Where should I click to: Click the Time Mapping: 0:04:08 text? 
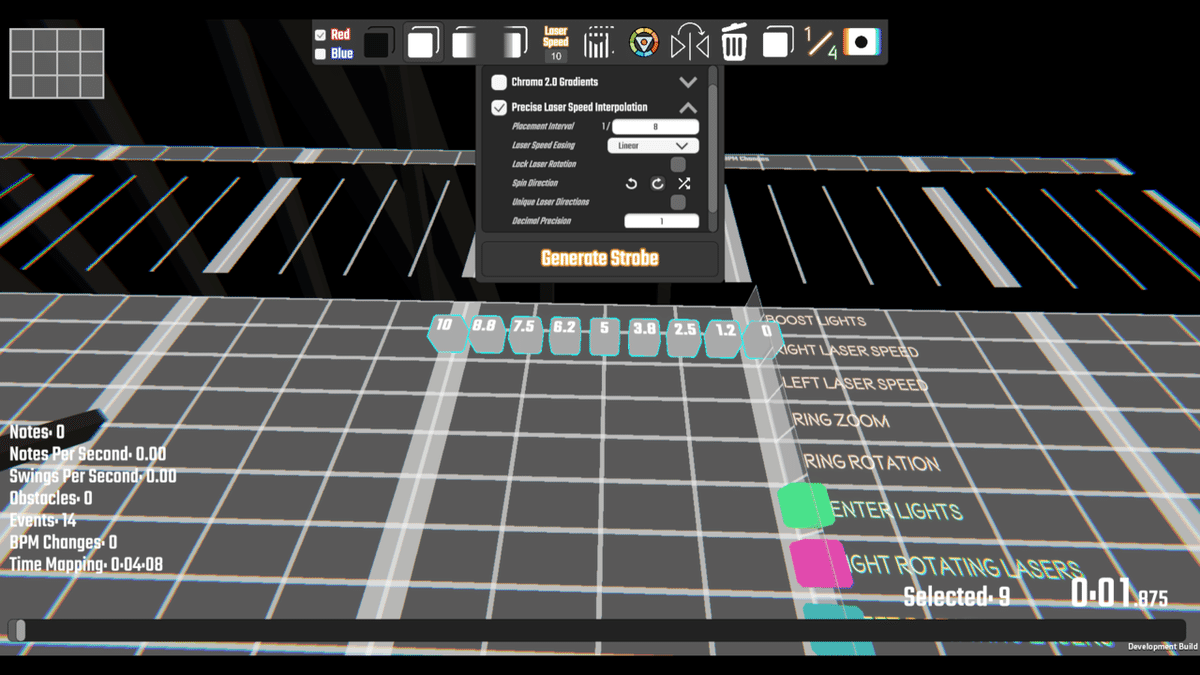(x=86, y=564)
